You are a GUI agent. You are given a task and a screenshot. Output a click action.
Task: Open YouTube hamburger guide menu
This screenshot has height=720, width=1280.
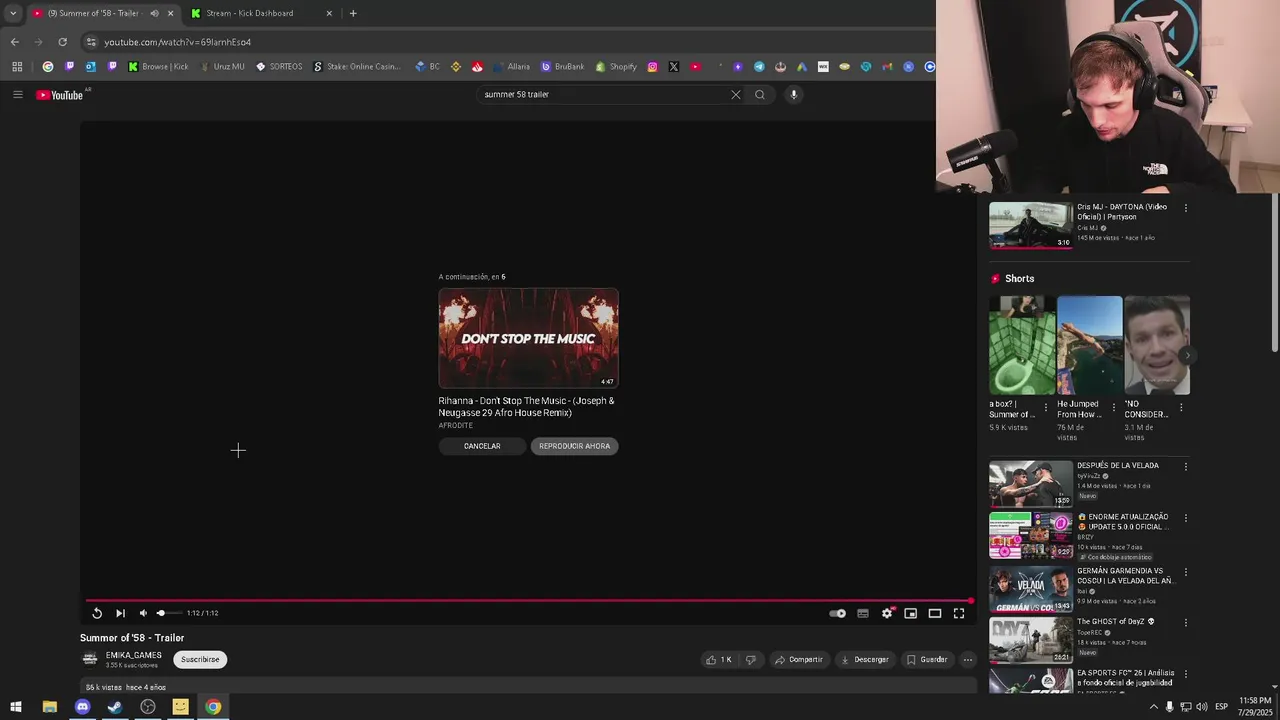point(17,94)
